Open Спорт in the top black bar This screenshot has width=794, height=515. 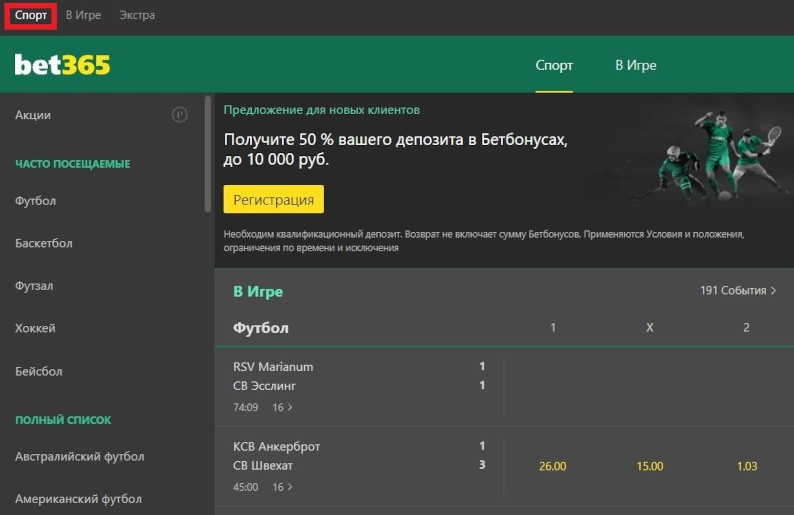pyautogui.click(x=31, y=15)
